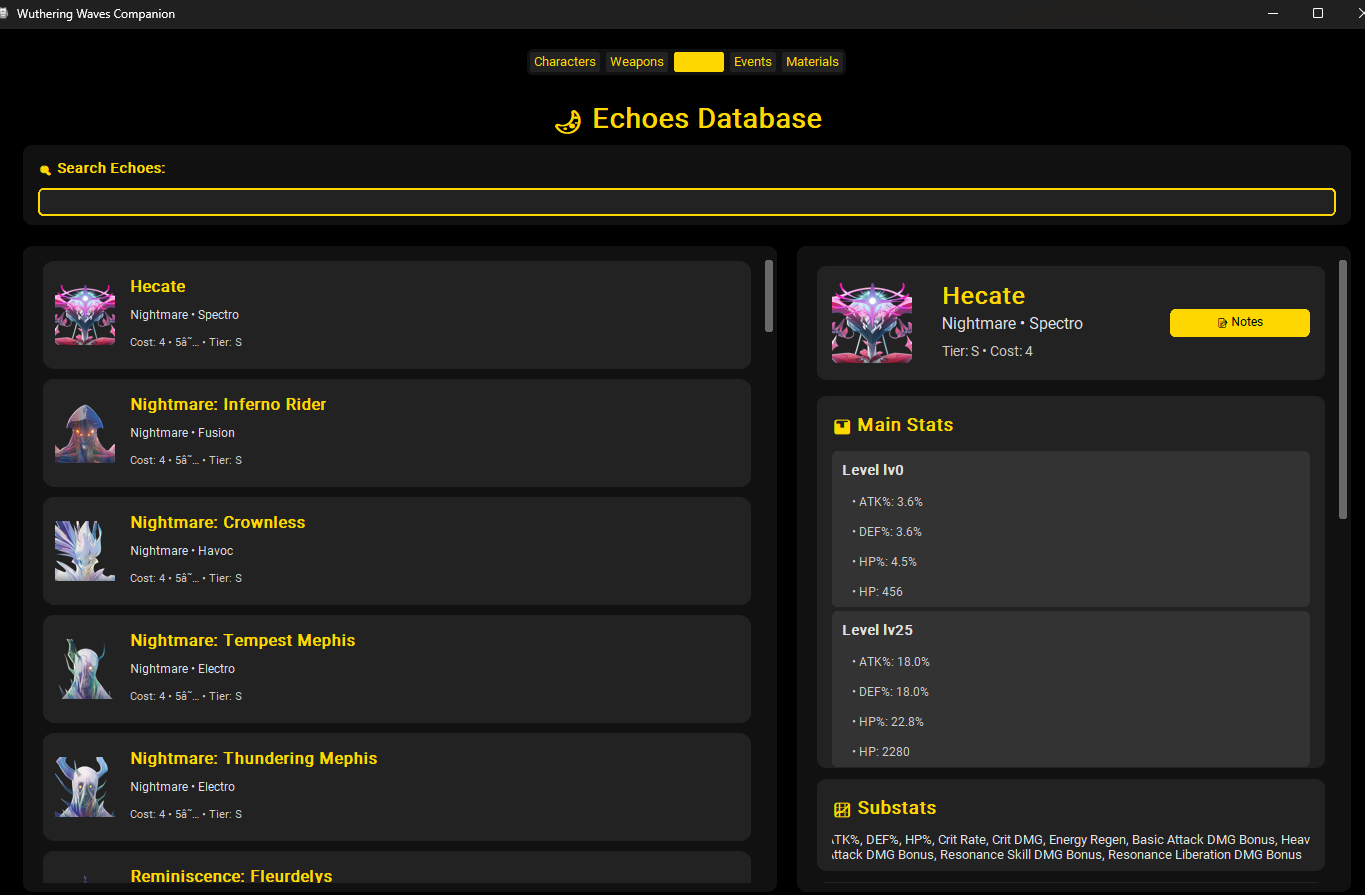1365x895 pixels.
Task: Click the HP%: 4.5% stat line
Action: [884, 562]
